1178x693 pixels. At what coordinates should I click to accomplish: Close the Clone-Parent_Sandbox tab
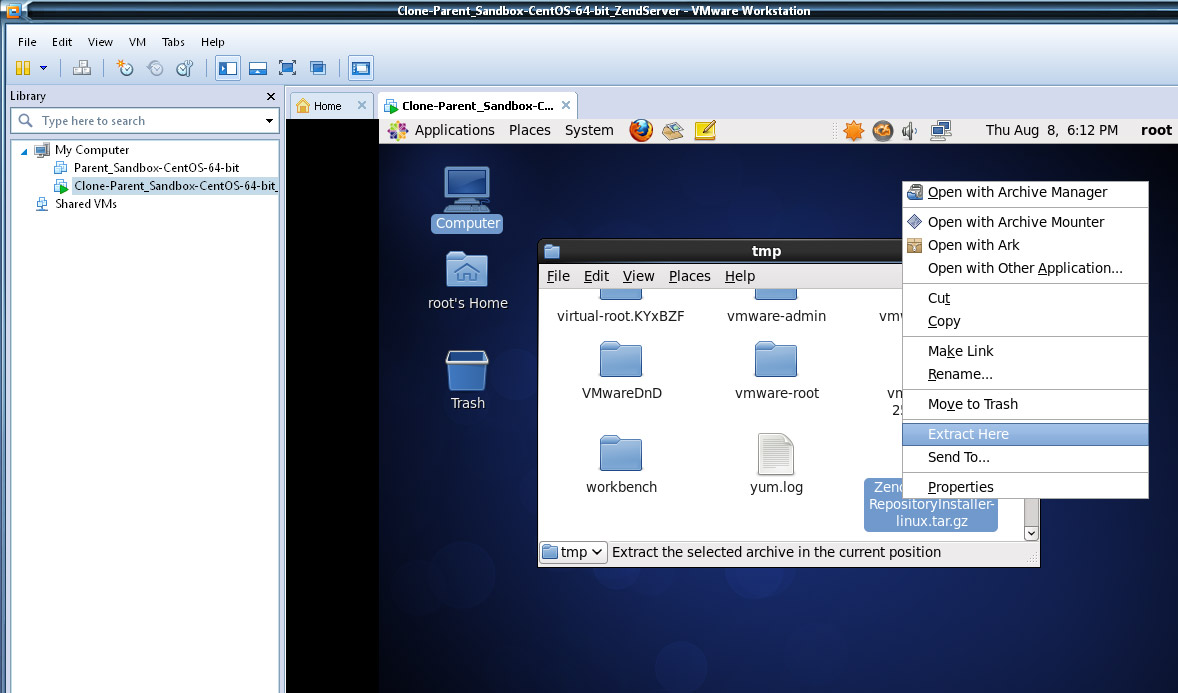point(566,105)
